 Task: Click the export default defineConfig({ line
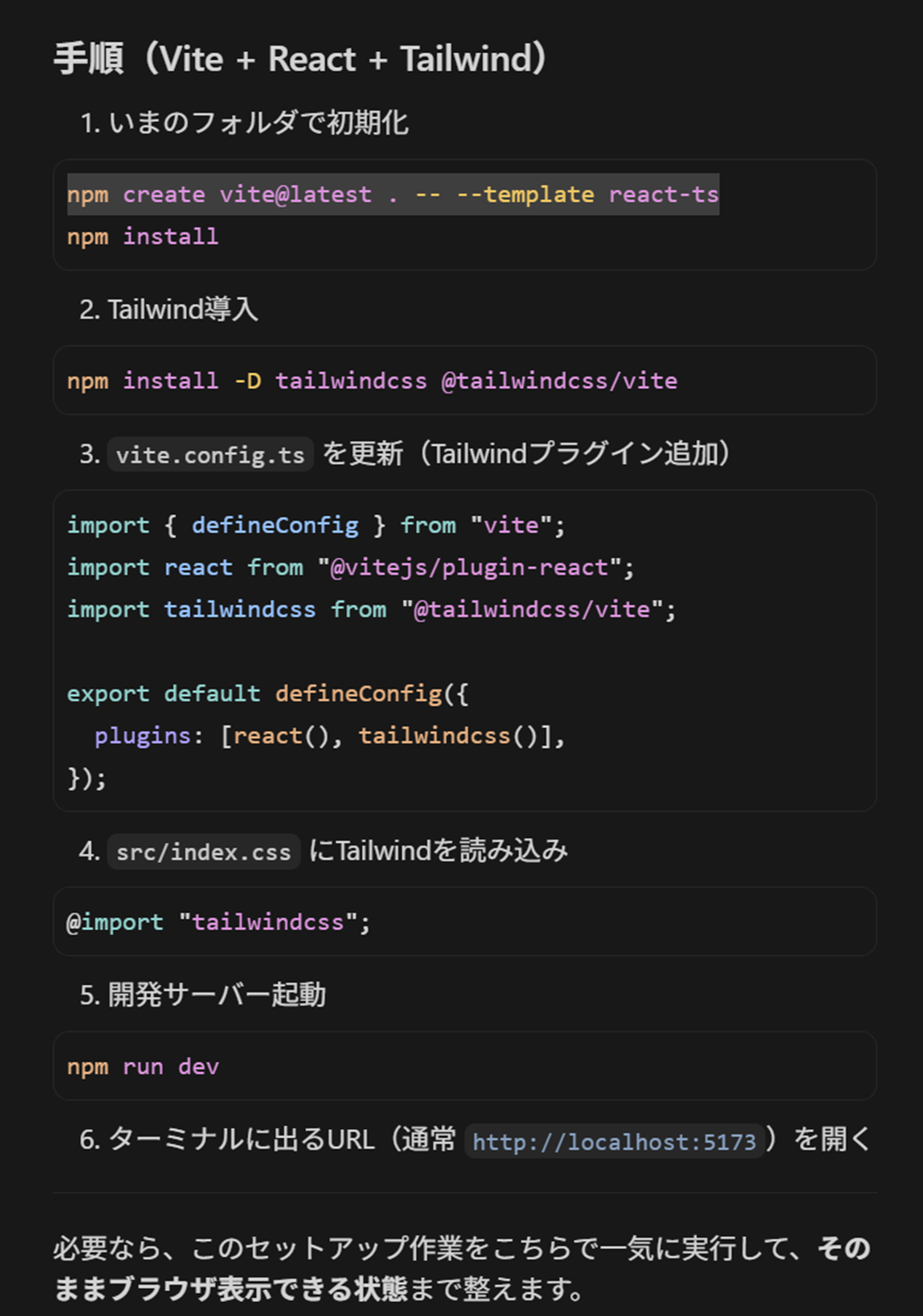click(268, 694)
